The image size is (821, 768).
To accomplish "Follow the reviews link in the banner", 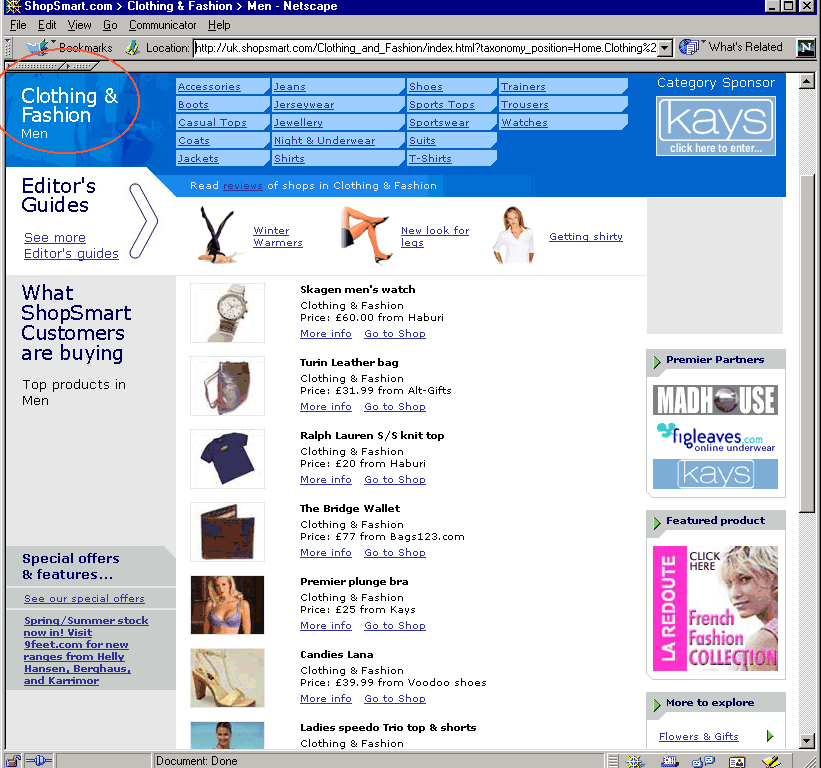I will tap(243, 185).
